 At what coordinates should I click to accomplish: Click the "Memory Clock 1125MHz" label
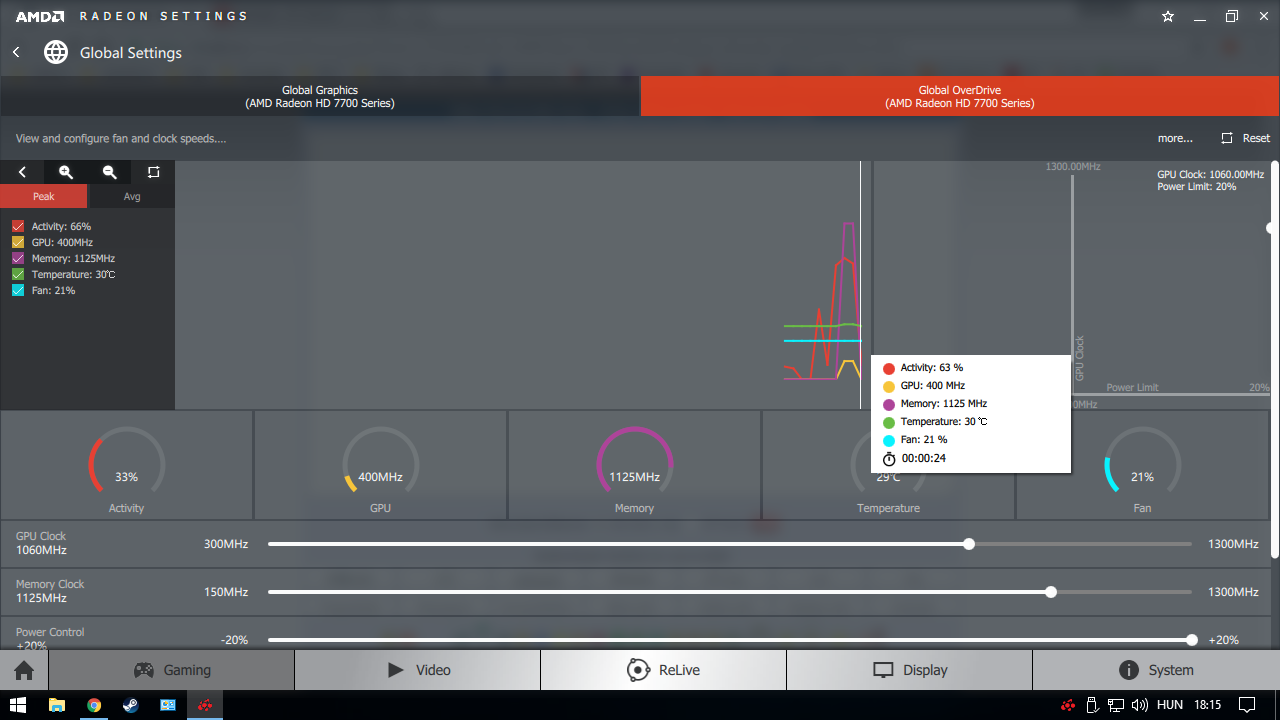tap(50, 591)
